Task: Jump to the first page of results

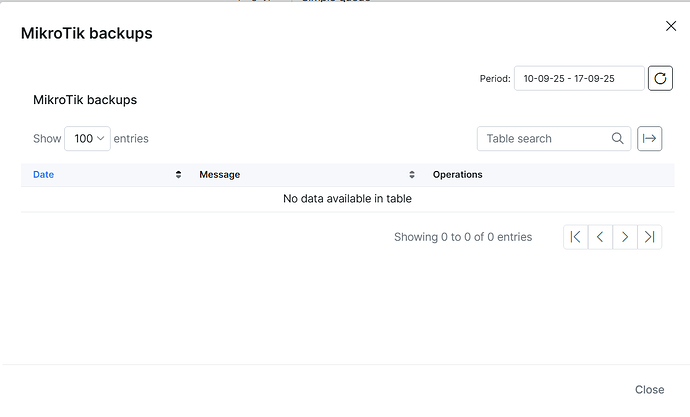Action: 575,237
